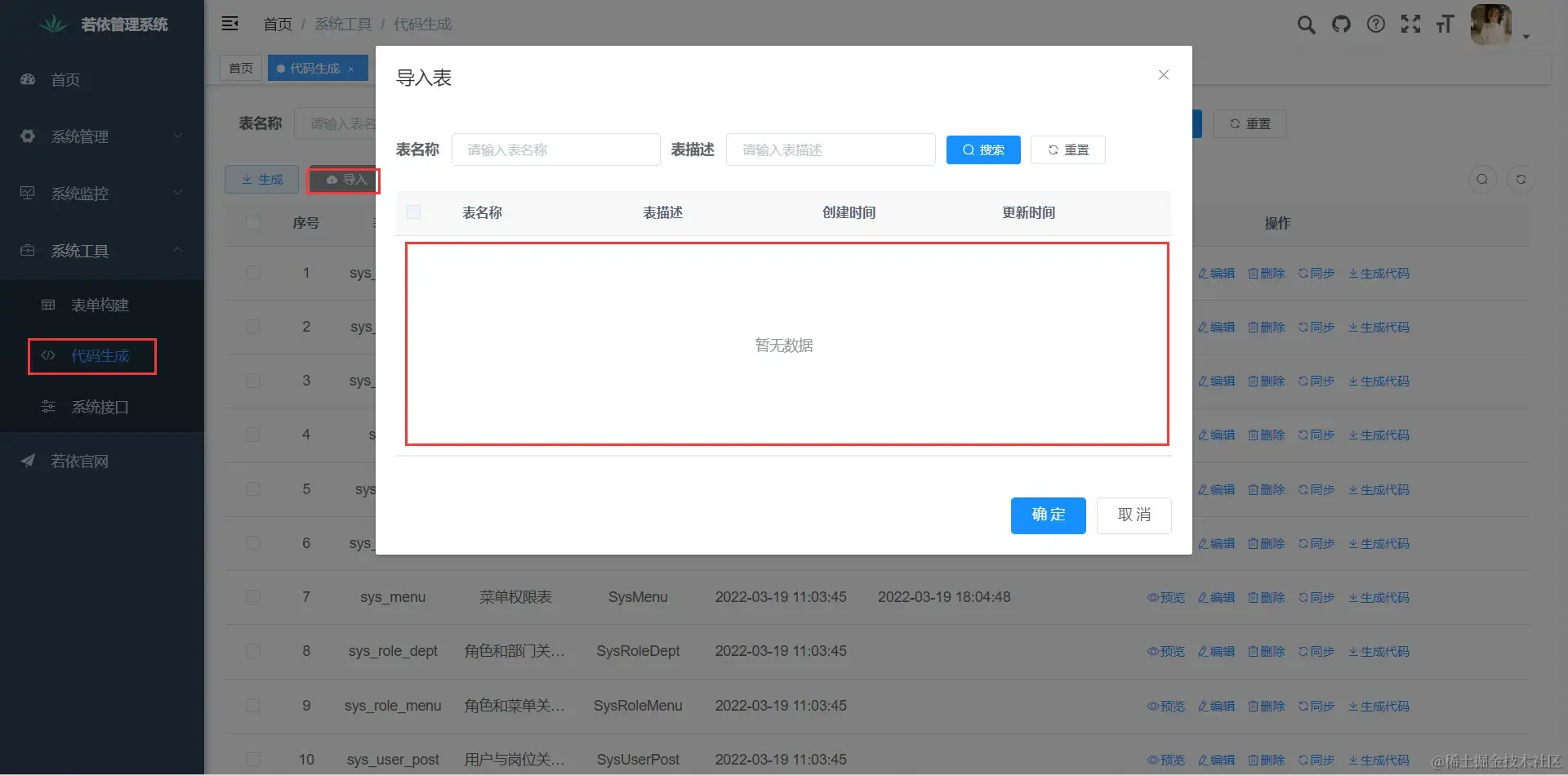Click the search magnifier icon in the top bar
Screen dimensions: 1568x776
(1305, 25)
